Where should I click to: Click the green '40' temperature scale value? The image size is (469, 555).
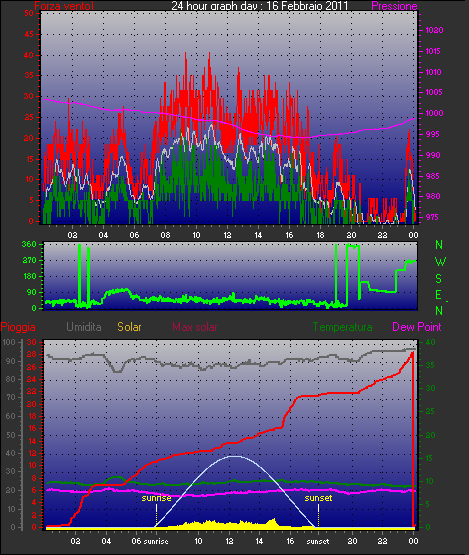430,342
